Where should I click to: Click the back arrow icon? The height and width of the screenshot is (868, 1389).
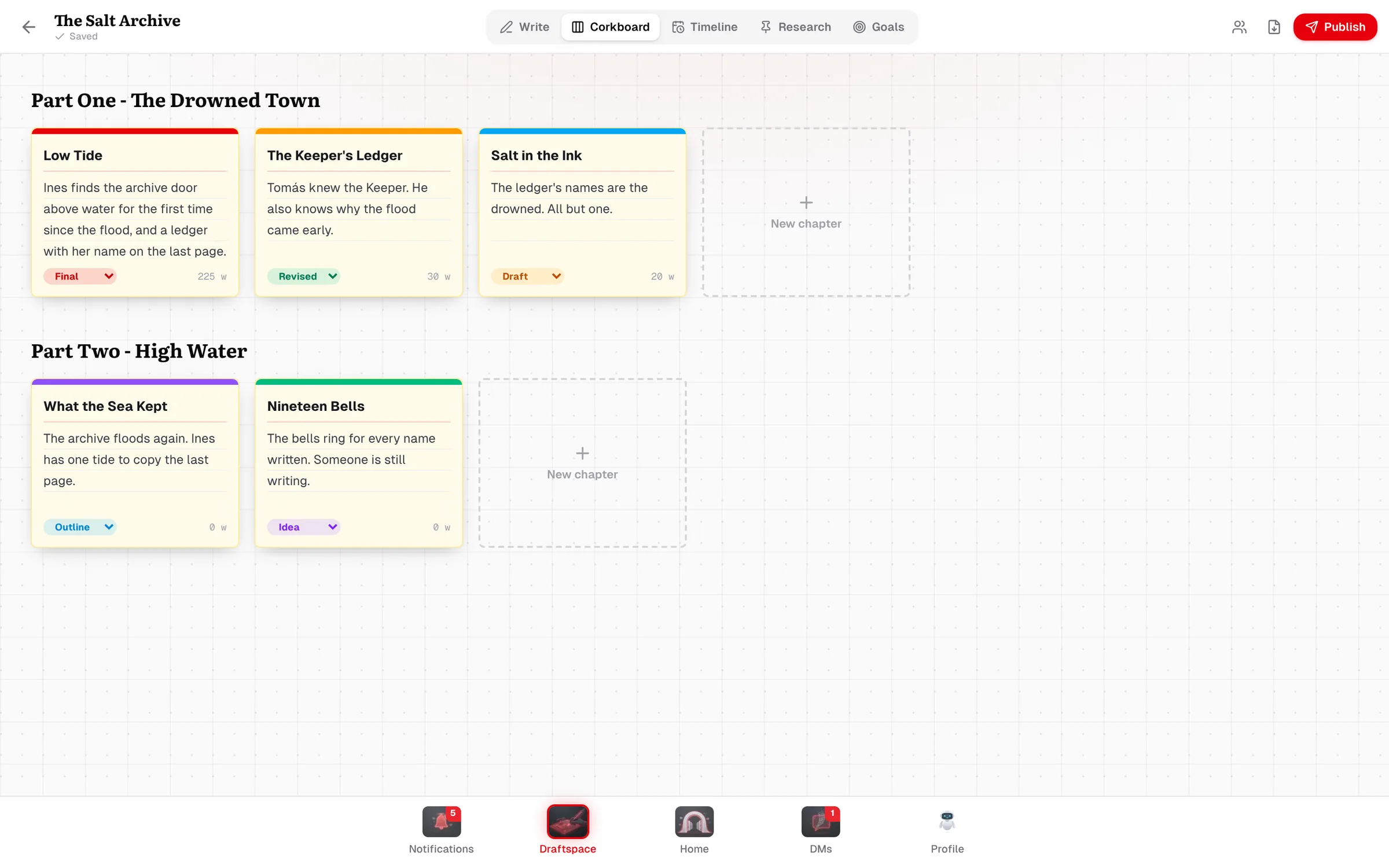coord(28,27)
